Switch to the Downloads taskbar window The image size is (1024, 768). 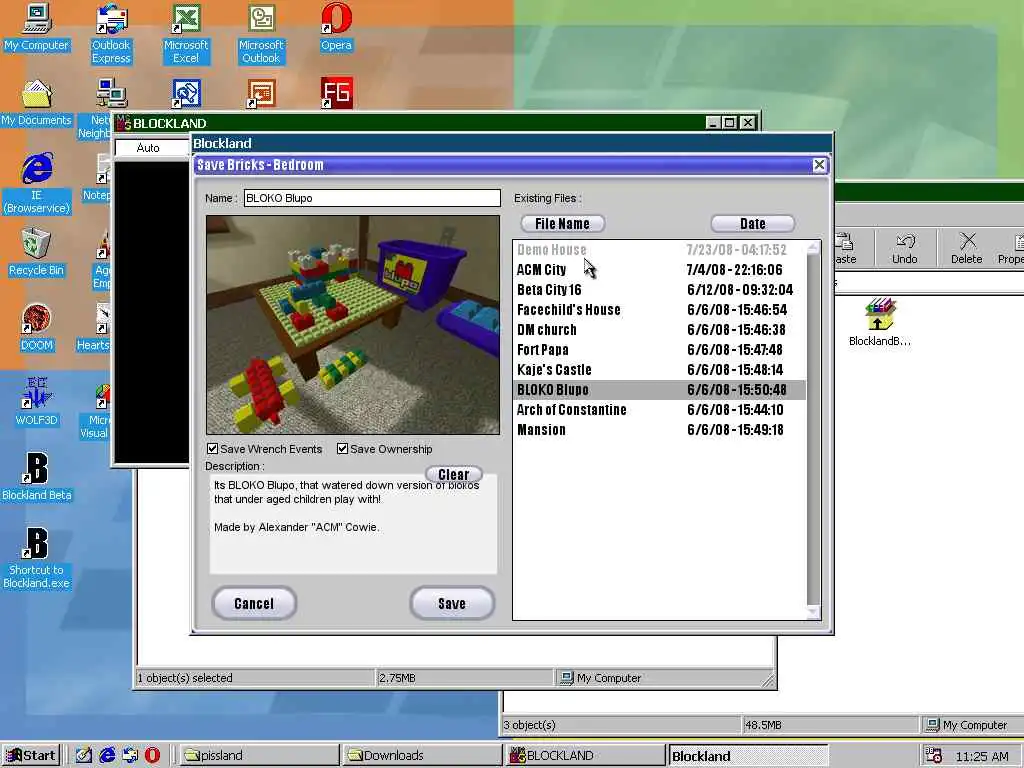422,756
